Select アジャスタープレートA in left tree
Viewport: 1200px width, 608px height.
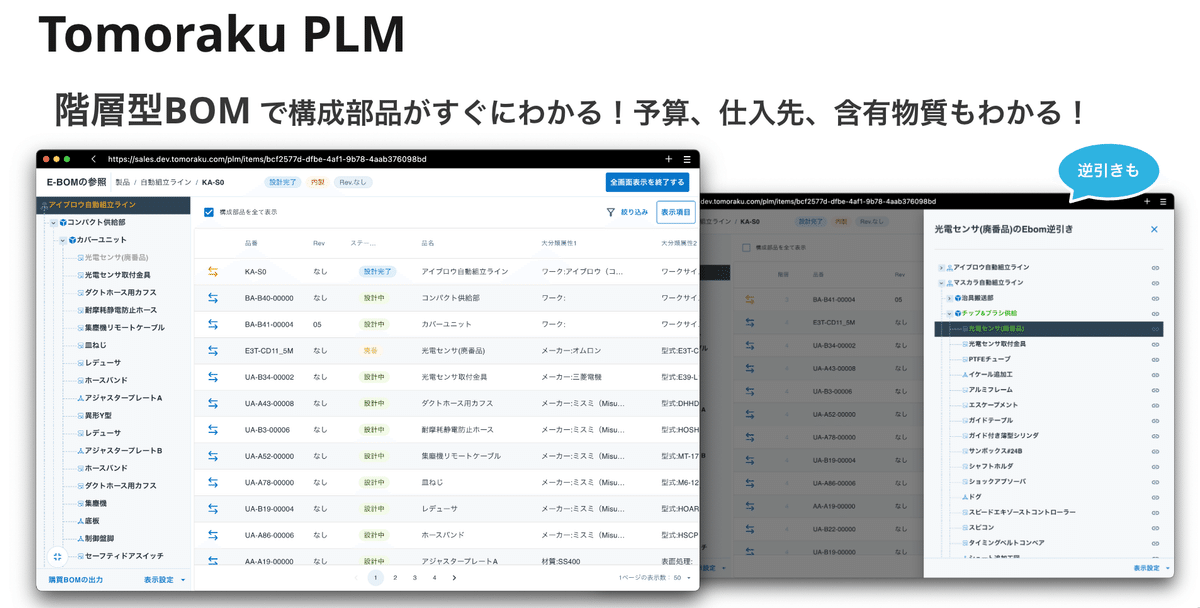coord(124,398)
